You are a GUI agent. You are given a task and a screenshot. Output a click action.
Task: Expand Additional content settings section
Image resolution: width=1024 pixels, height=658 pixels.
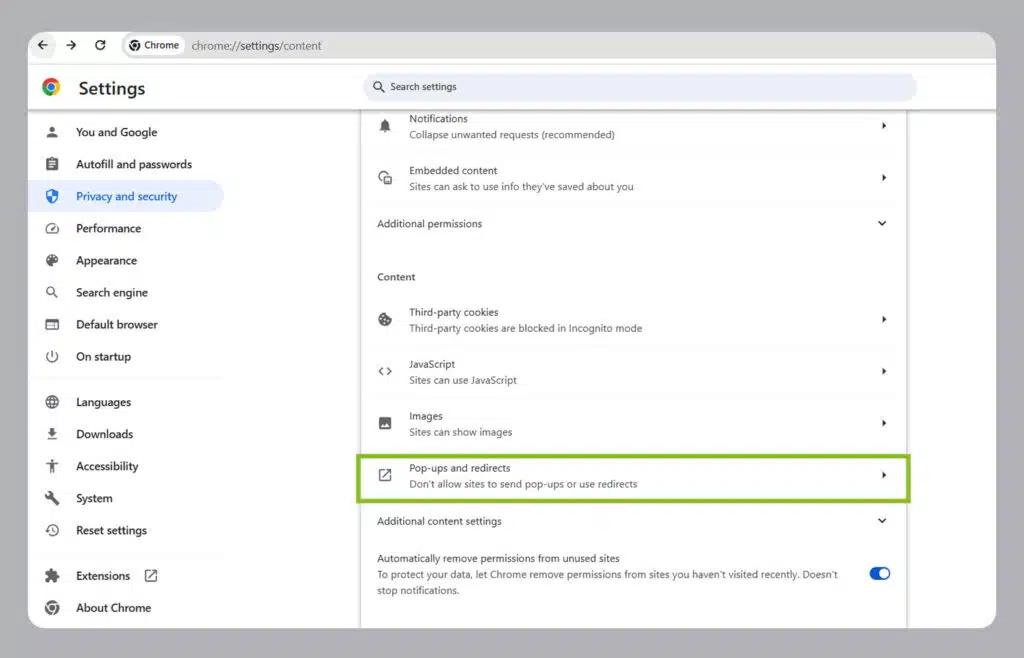click(x=633, y=521)
